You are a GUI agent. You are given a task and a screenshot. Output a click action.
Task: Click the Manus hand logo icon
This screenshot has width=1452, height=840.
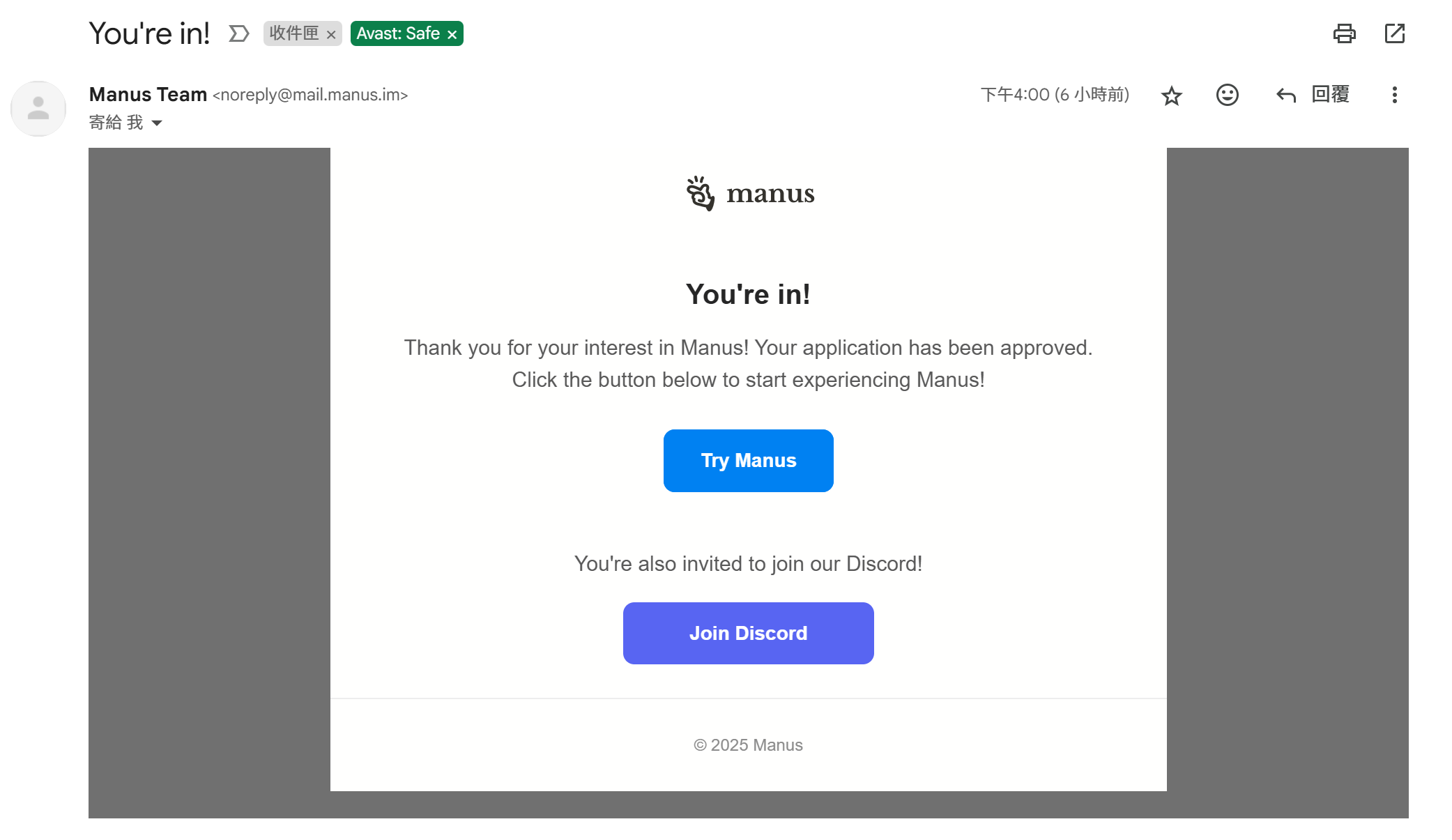(700, 193)
